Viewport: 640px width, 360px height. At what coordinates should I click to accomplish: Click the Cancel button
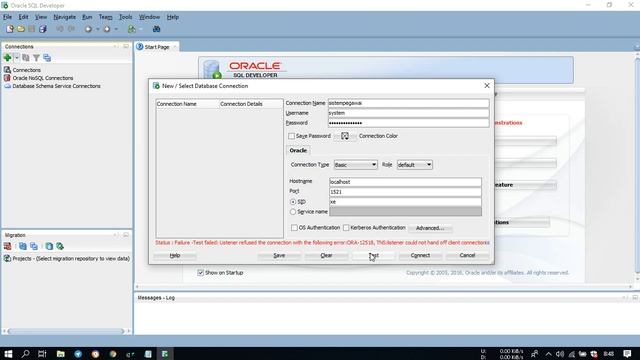tap(467, 256)
